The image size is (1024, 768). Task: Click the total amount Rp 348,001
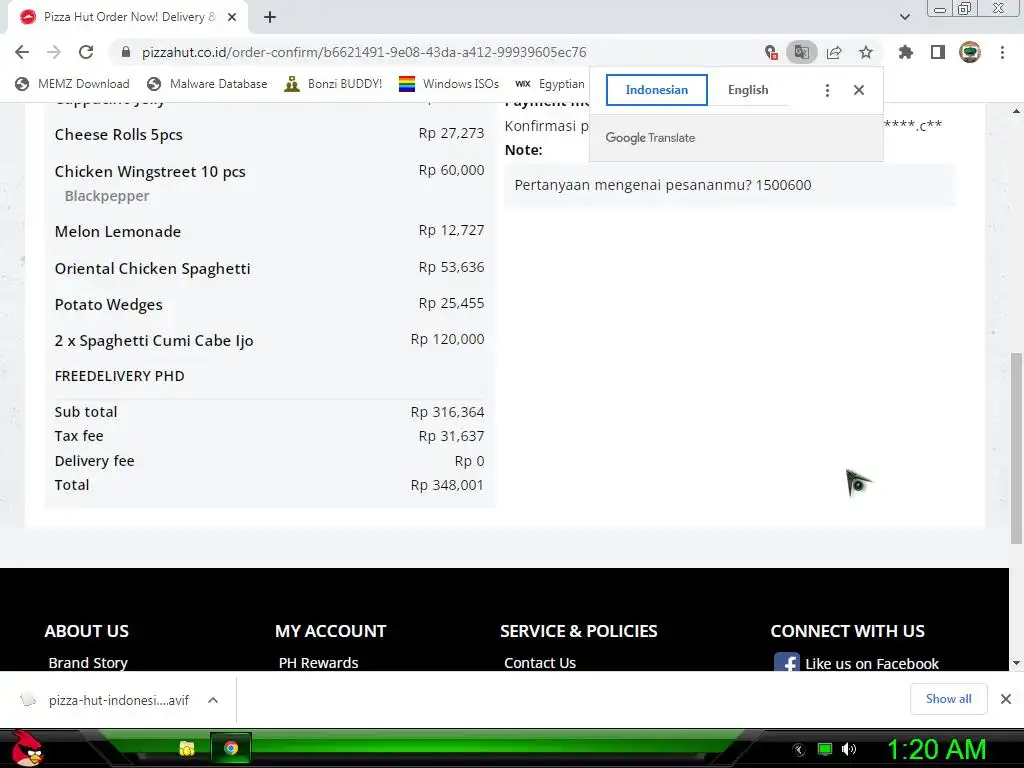[x=447, y=485]
